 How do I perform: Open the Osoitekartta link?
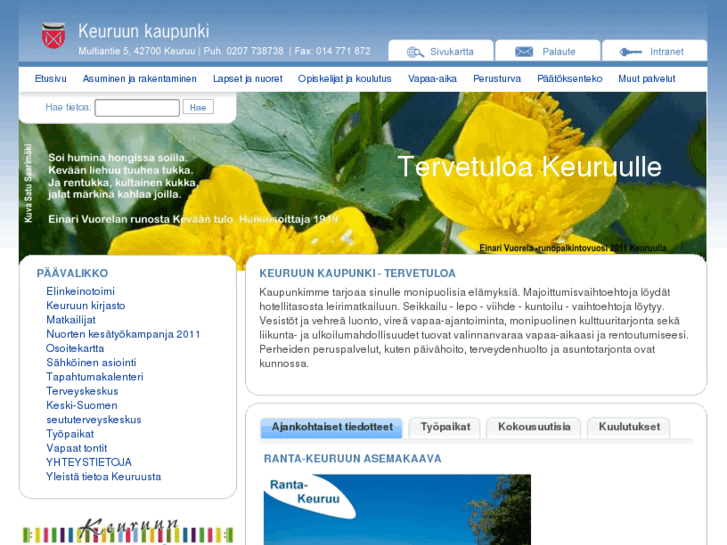point(75,348)
